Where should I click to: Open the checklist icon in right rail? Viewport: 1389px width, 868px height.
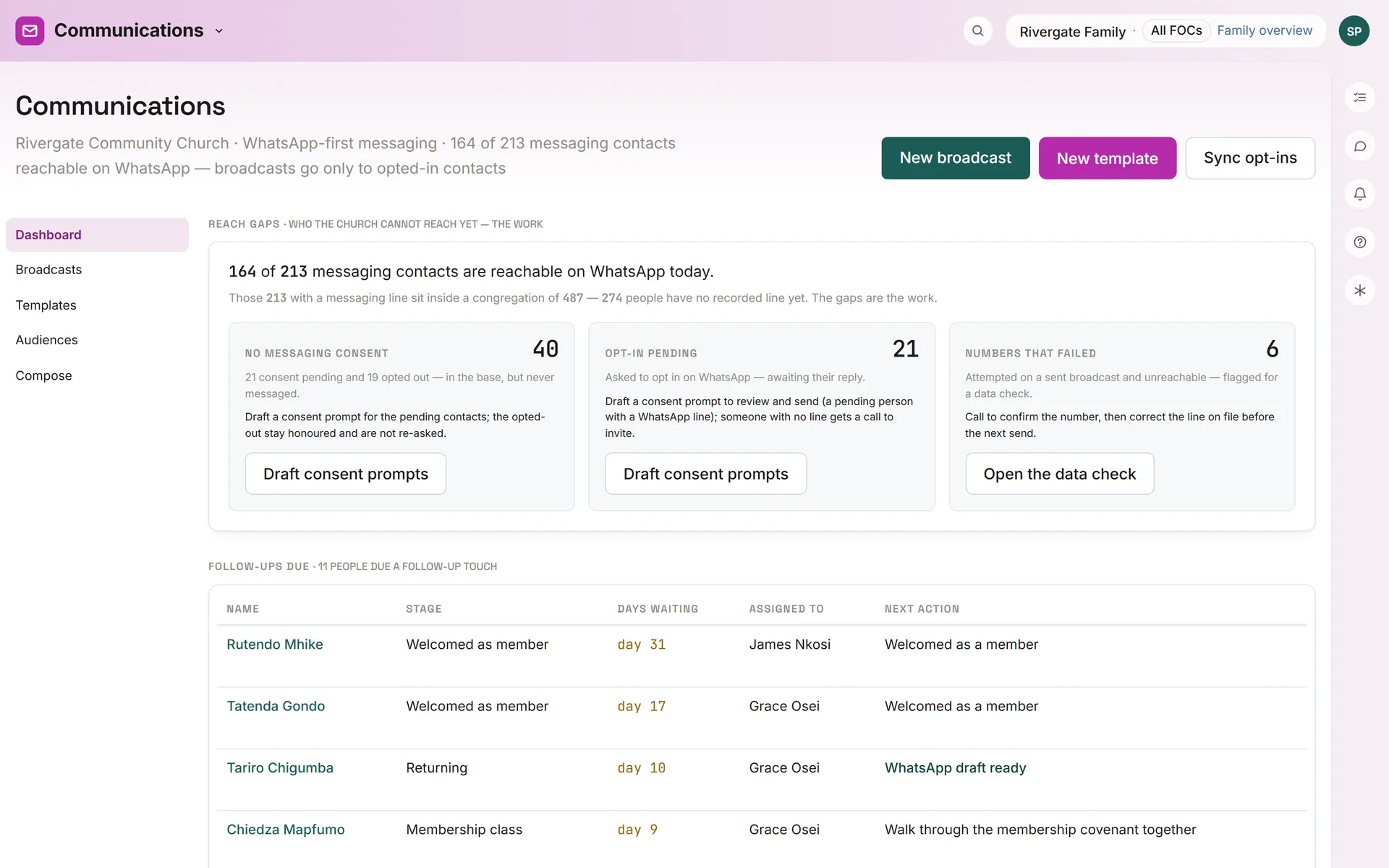coord(1359,98)
